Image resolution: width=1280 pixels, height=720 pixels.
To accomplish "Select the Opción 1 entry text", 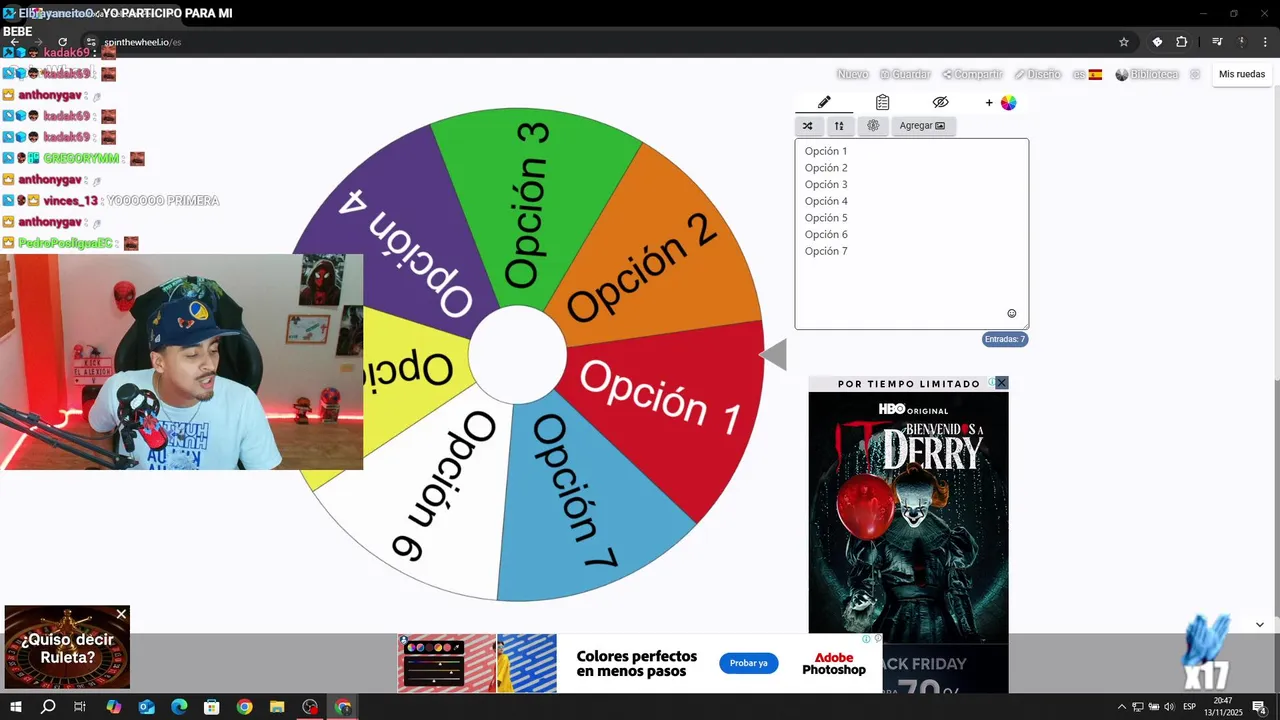I will (x=826, y=151).
